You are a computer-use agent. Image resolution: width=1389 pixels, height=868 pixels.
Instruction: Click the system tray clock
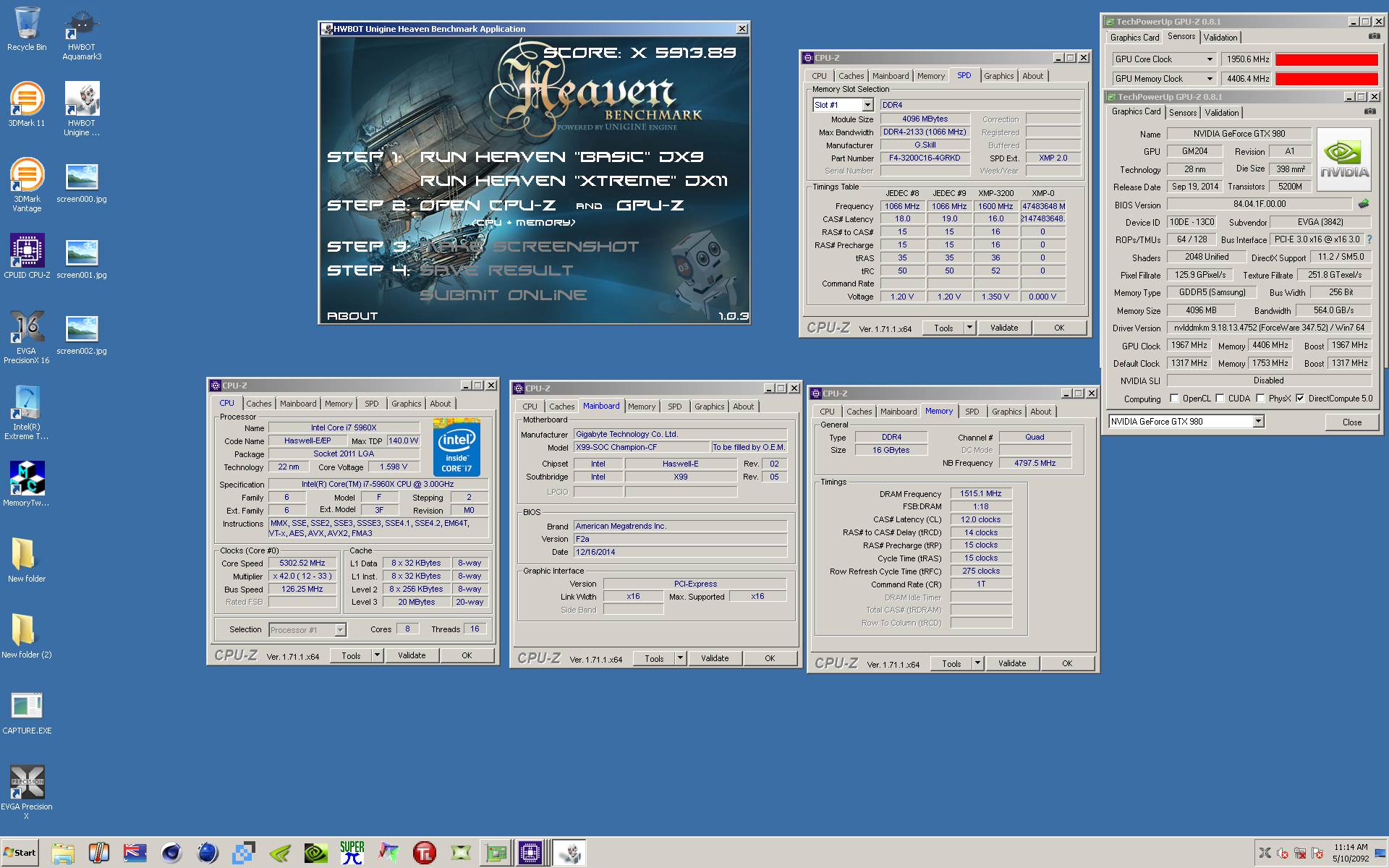click(x=1351, y=853)
